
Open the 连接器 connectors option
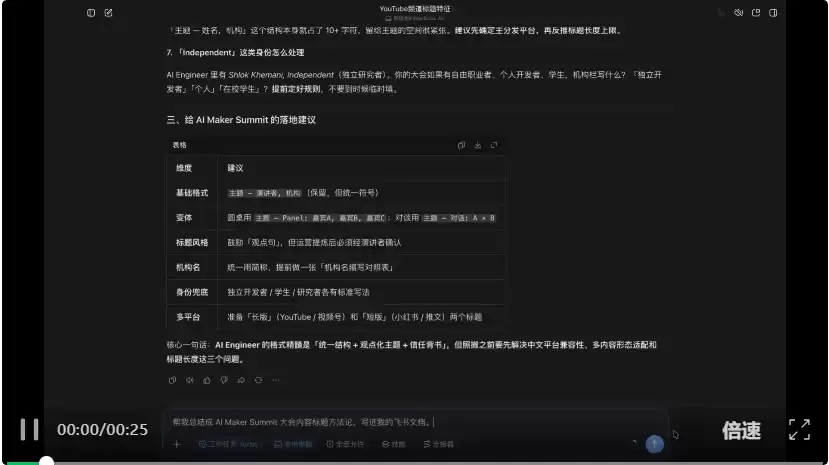point(438,444)
